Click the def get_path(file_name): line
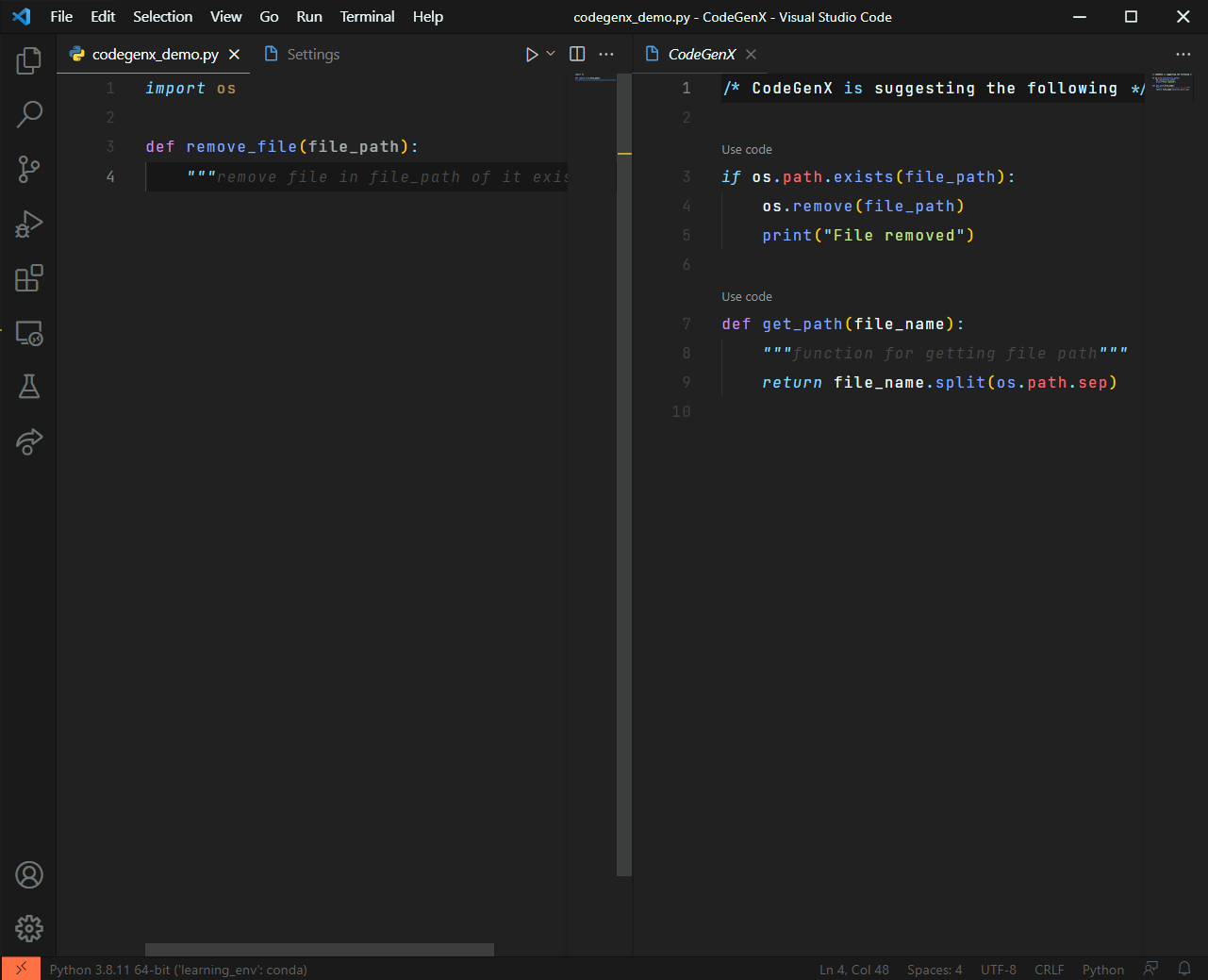1208x980 pixels. pyautogui.click(x=843, y=324)
